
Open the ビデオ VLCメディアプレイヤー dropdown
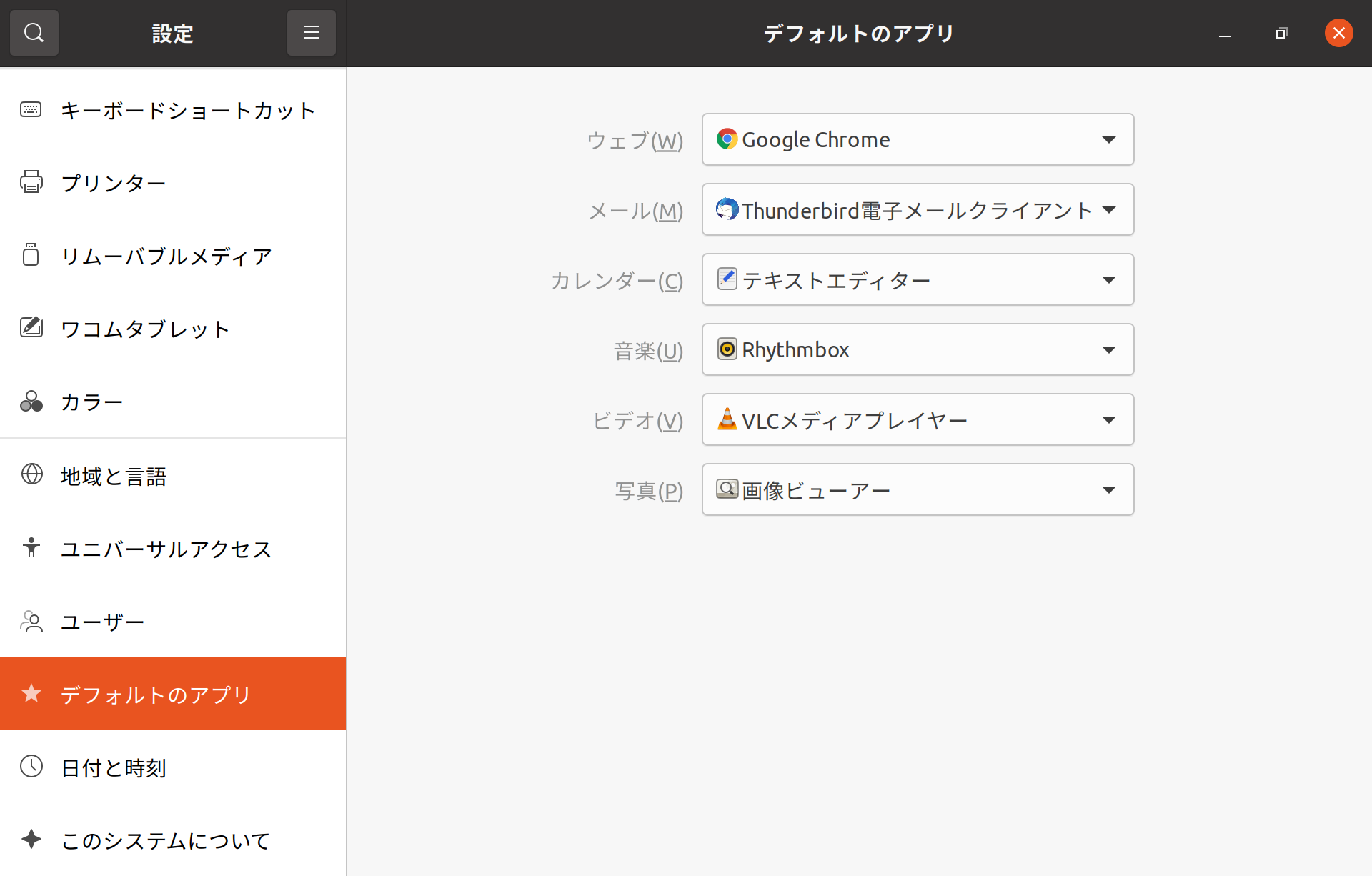pyautogui.click(x=918, y=419)
